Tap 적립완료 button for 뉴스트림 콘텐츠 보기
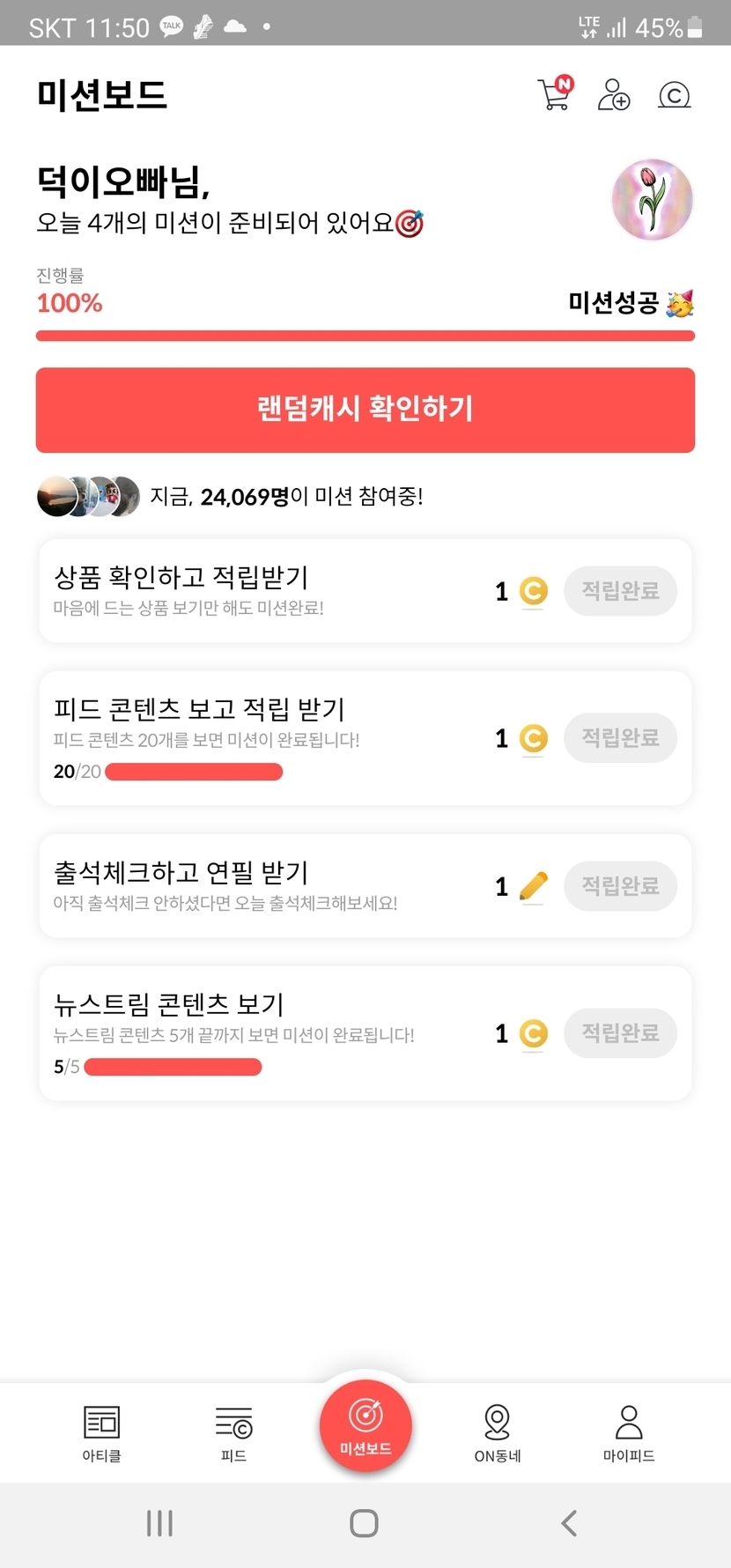The image size is (731, 1568). (620, 1033)
